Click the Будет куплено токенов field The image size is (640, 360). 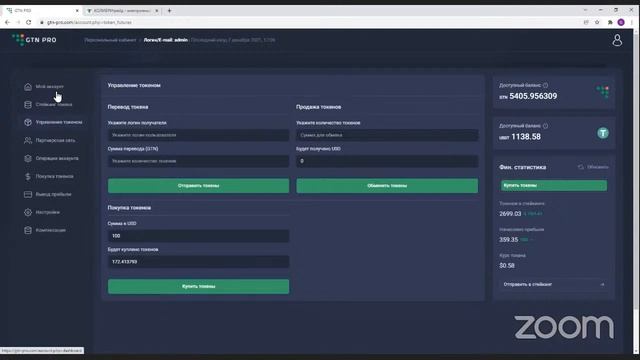[198, 262]
